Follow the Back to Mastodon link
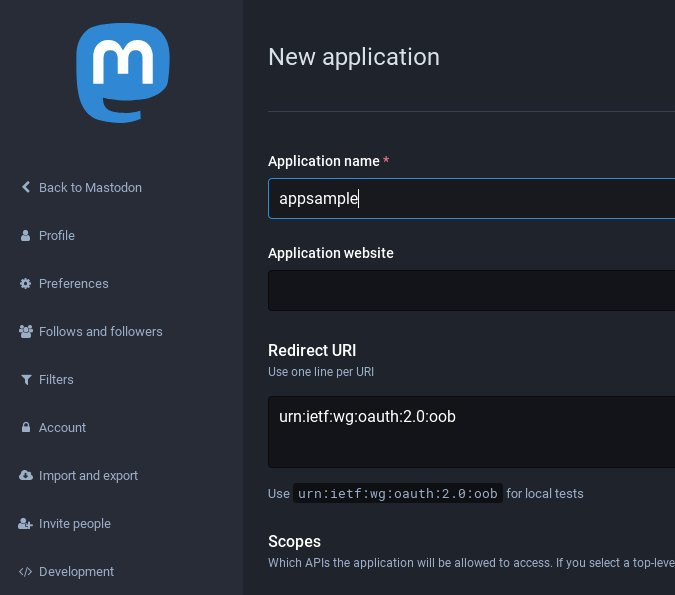Screen dimensions: 675x595 click(90, 188)
